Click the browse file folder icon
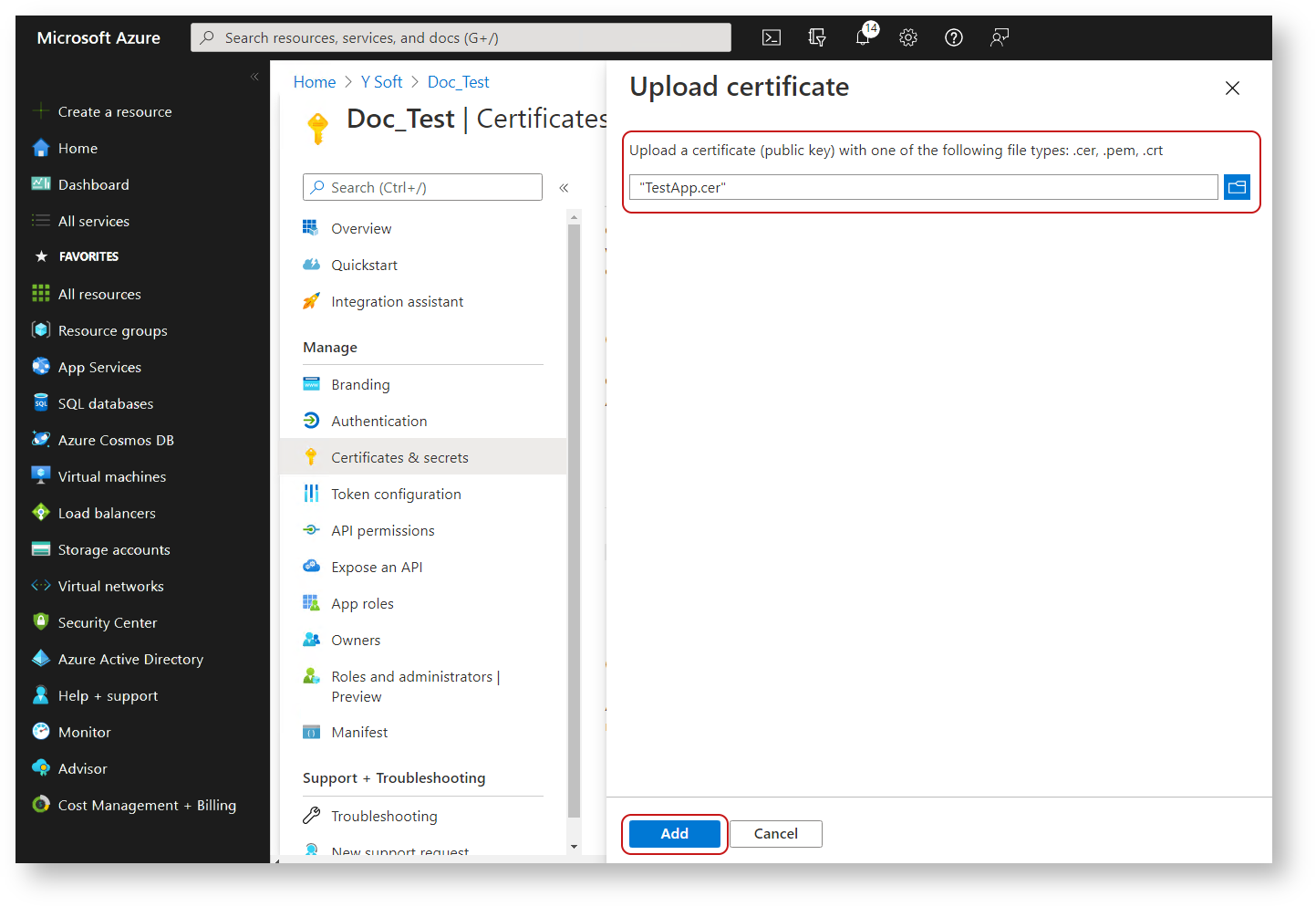 click(1237, 187)
